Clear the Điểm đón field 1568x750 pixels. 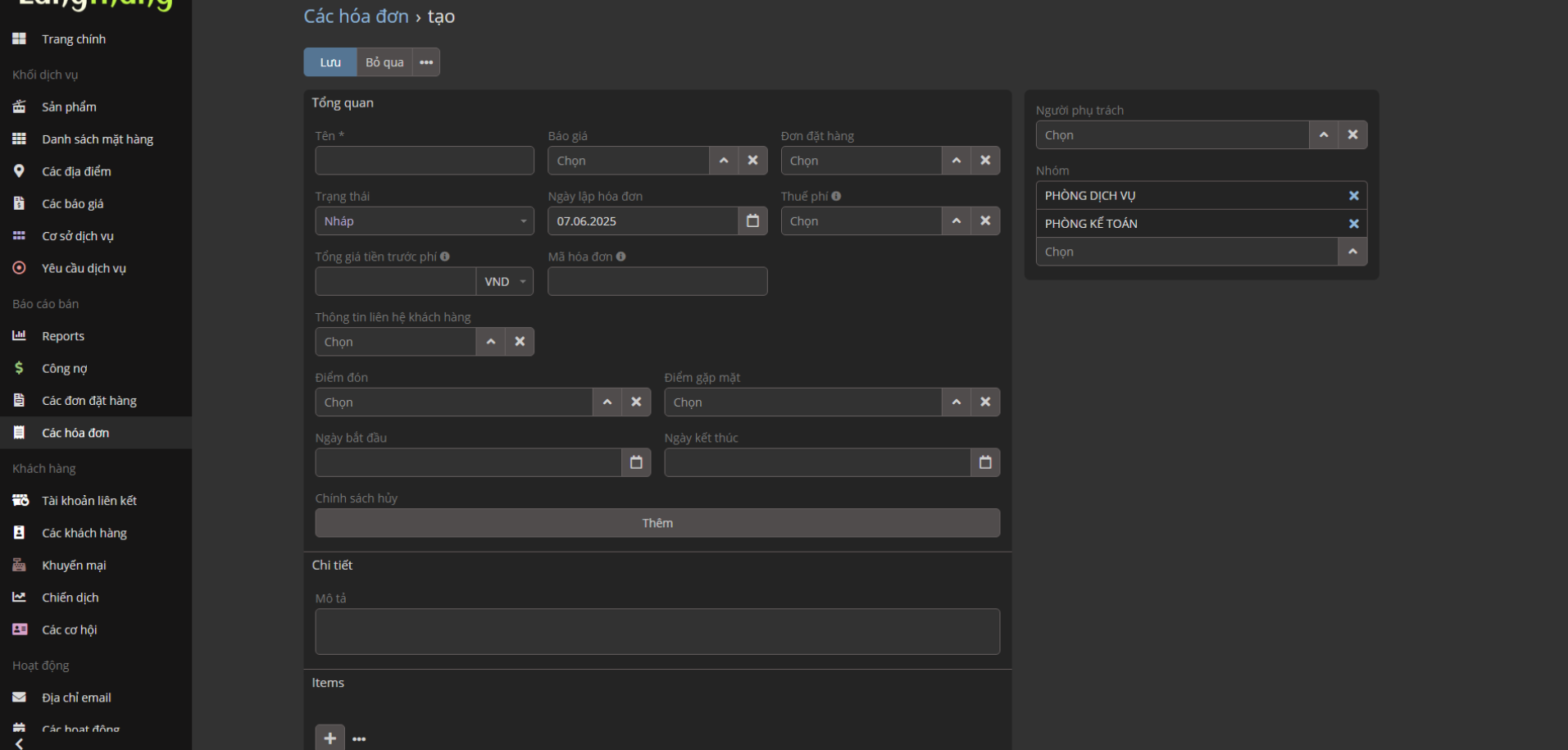coord(636,402)
